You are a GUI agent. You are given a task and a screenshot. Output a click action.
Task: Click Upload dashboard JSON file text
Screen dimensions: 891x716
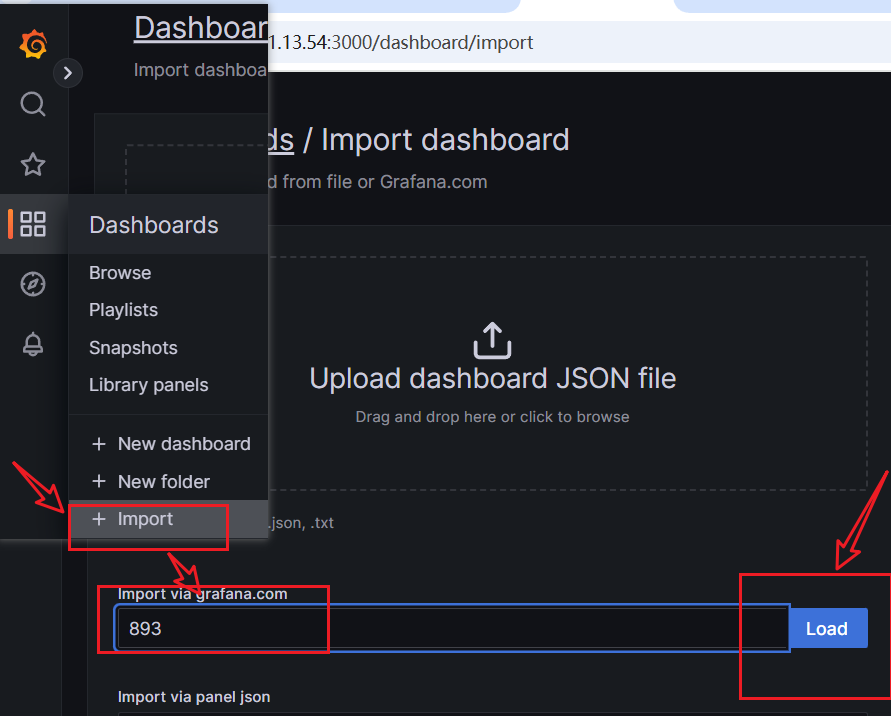493,378
